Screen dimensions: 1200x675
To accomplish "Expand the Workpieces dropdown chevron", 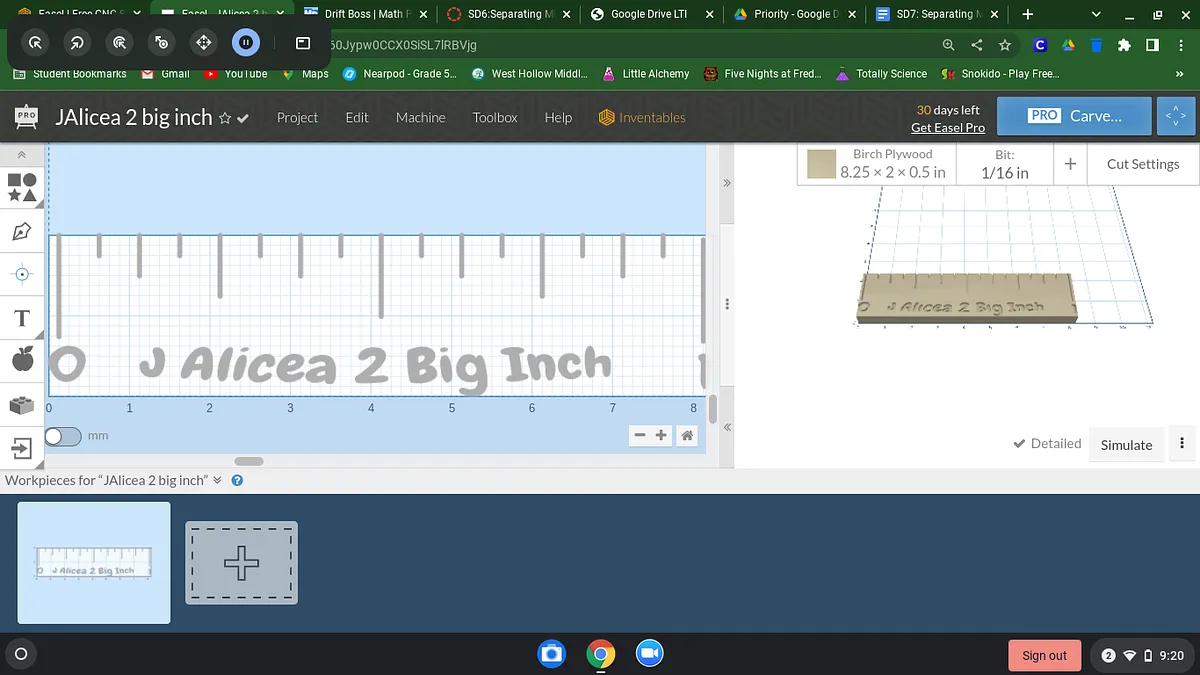I will pos(218,480).
